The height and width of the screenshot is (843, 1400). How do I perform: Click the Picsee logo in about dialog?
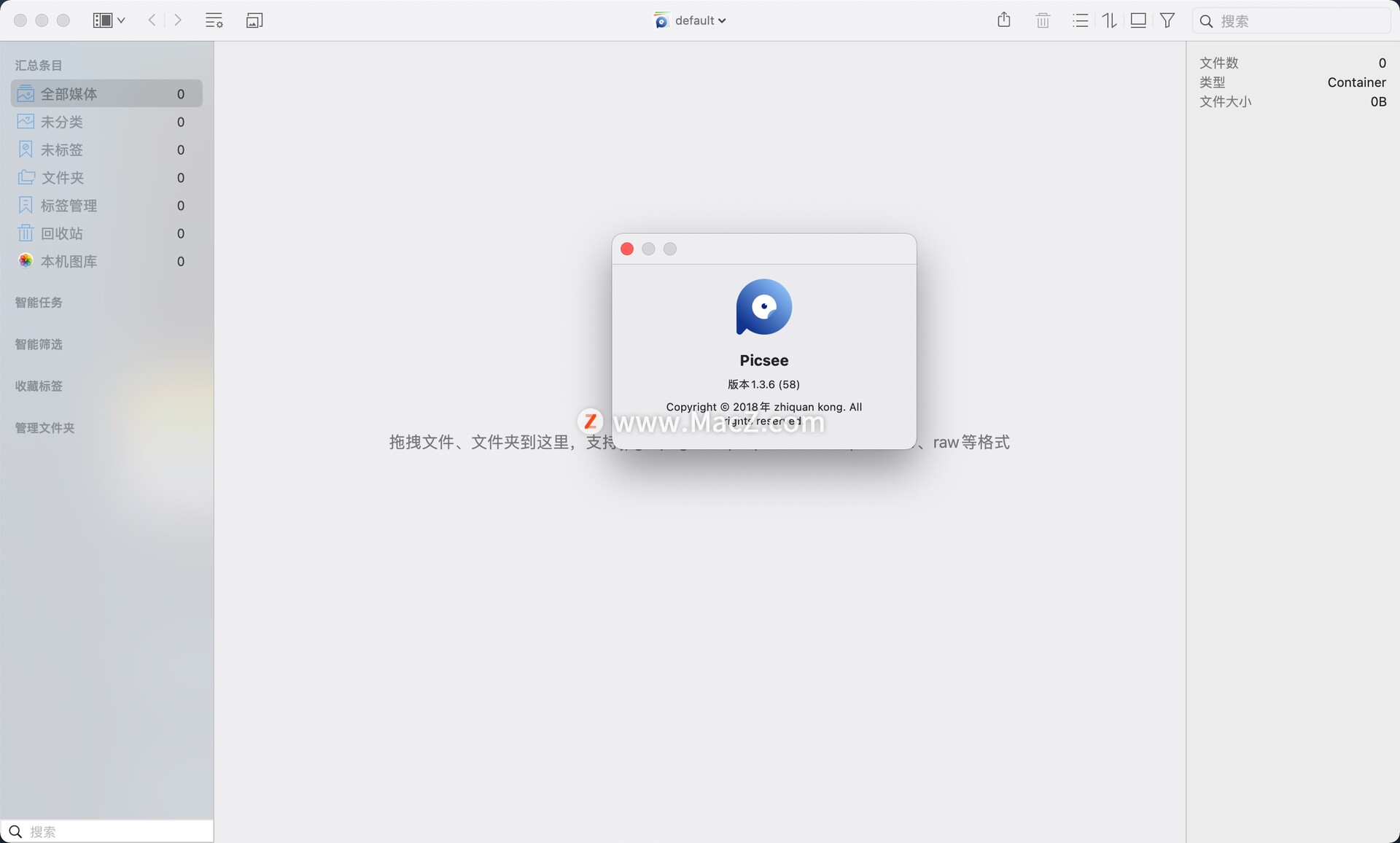coord(763,307)
